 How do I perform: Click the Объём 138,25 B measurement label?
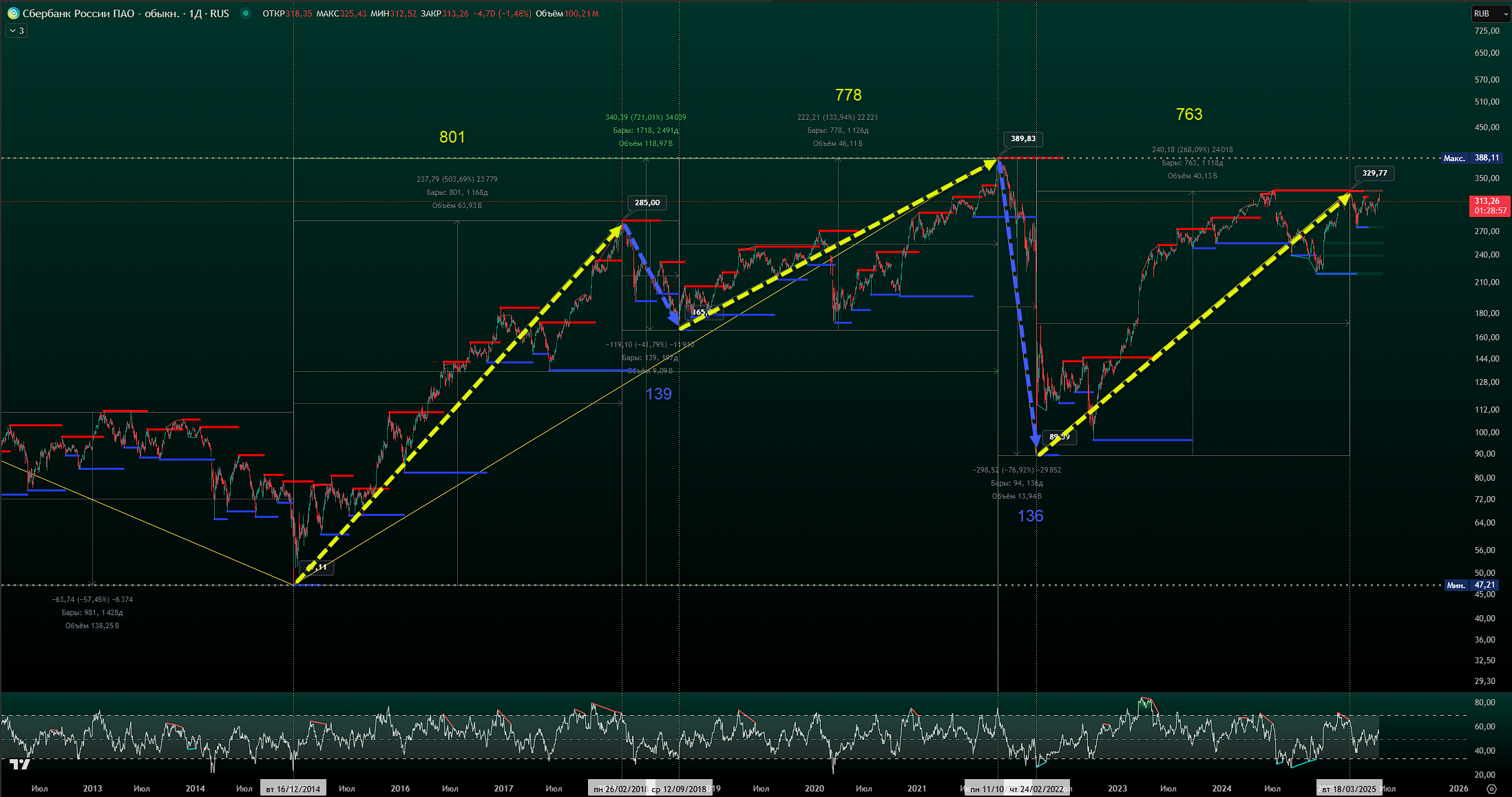pos(92,625)
